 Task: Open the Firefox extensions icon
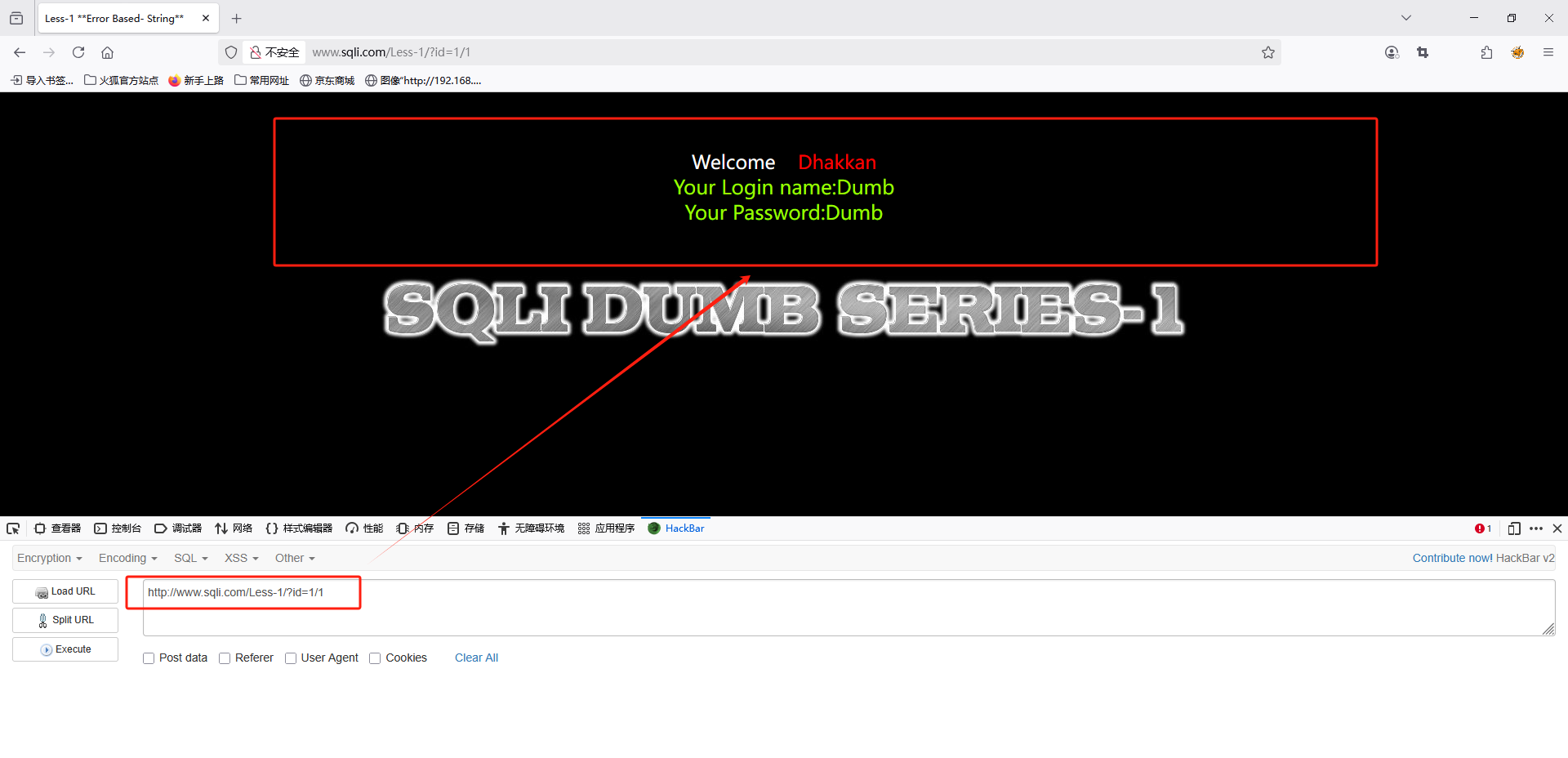tap(1486, 52)
